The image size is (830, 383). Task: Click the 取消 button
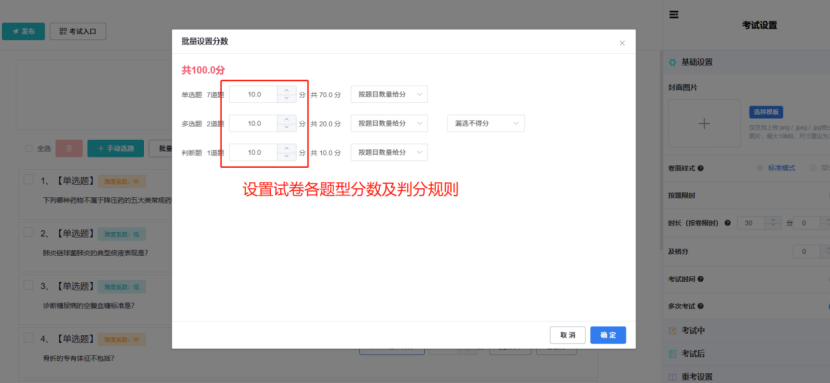pyautogui.click(x=567, y=335)
